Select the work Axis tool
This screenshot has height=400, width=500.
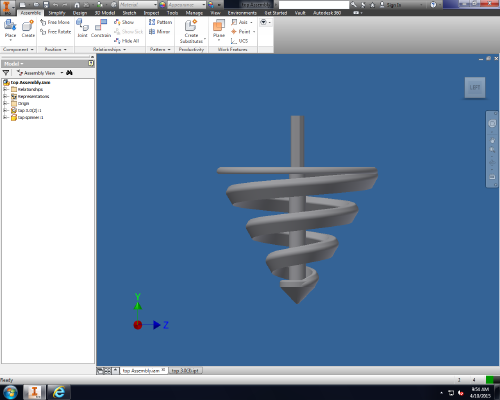(240, 22)
